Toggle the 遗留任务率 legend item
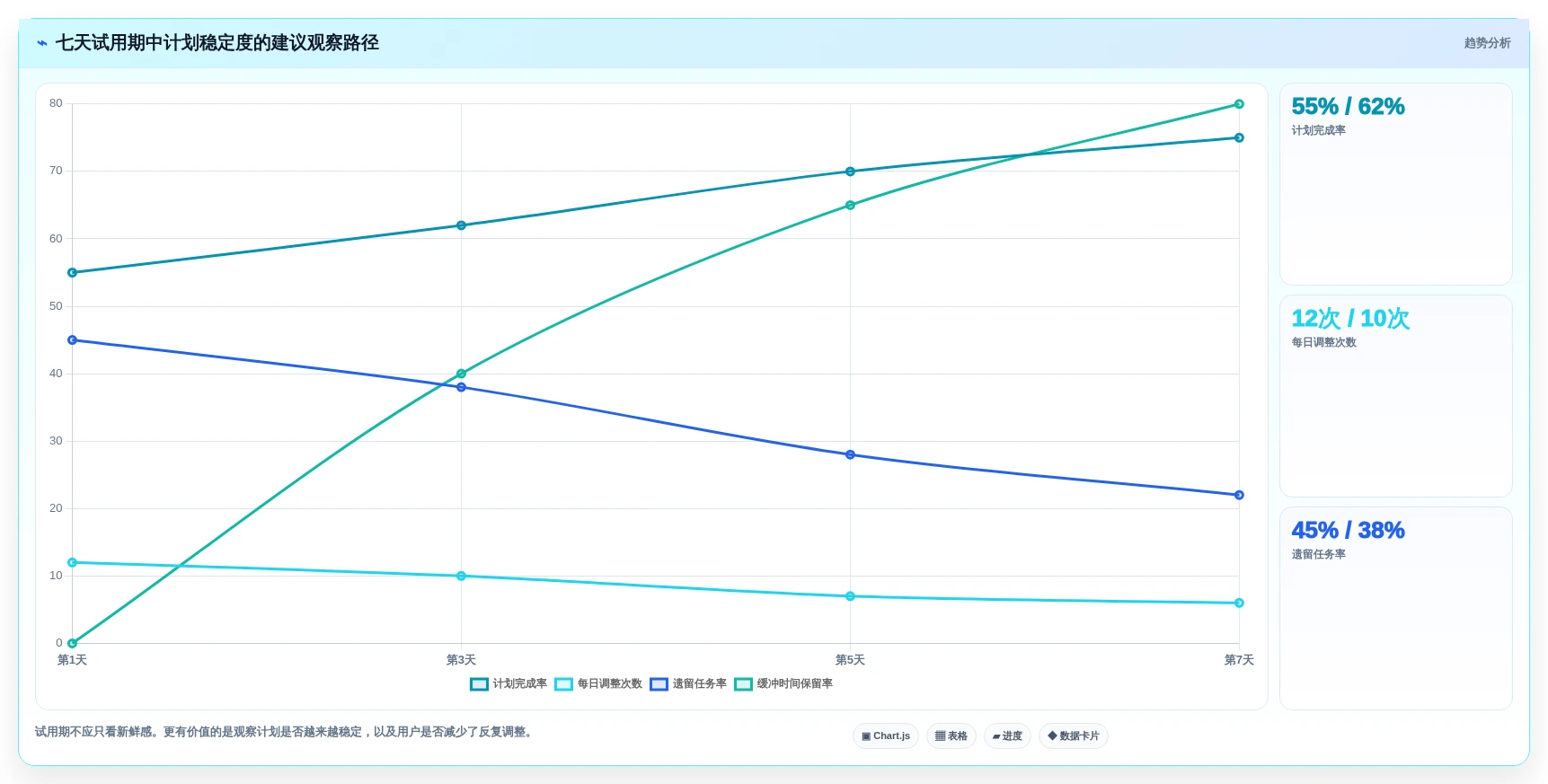 [688, 684]
